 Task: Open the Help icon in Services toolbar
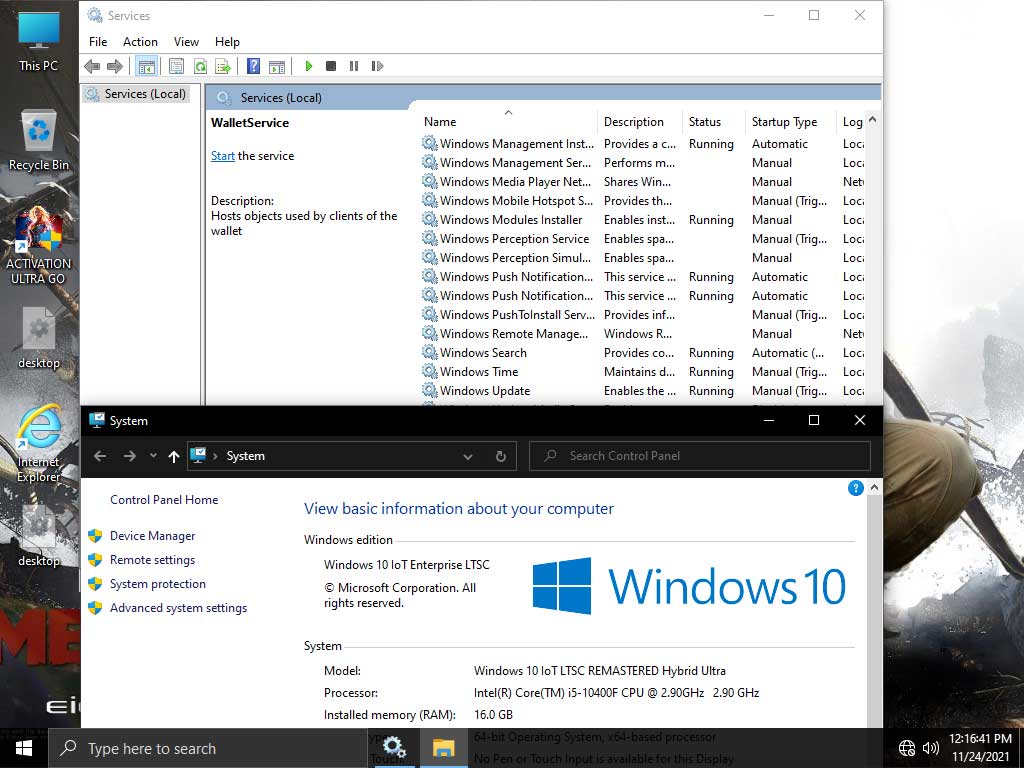click(x=253, y=66)
